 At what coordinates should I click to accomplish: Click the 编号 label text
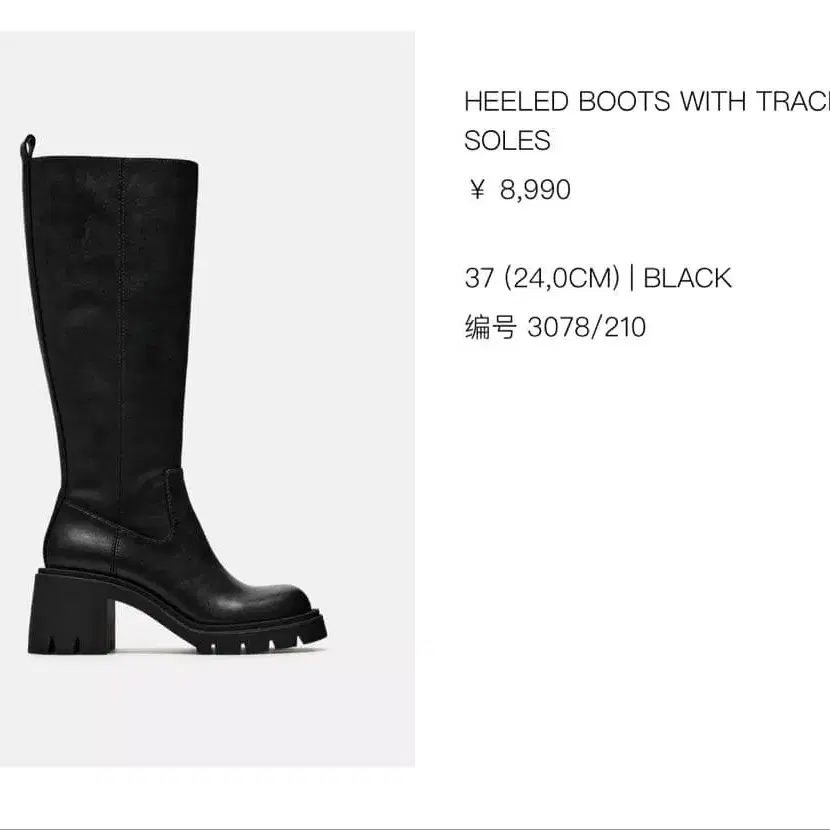click(490, 327)
